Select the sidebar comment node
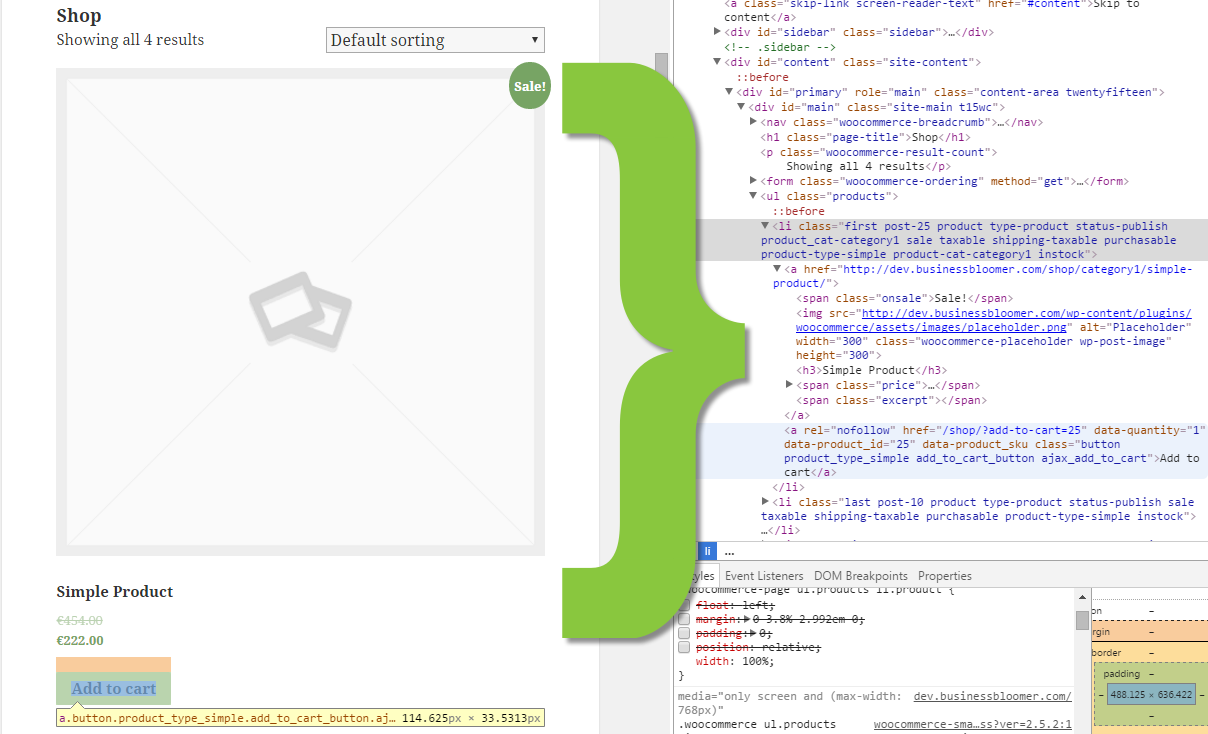This screenshot has height=734, width=1208. coord(780,47)
